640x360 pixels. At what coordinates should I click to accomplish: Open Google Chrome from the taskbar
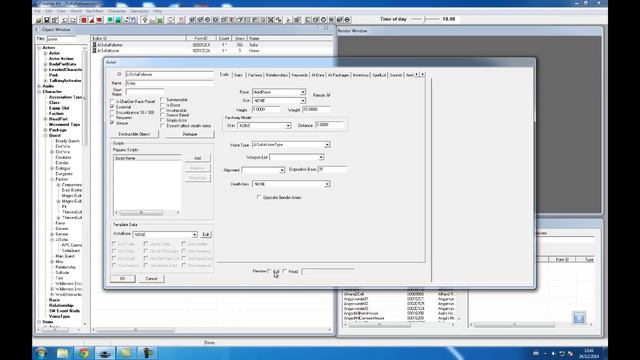click(x=84, y=353)
